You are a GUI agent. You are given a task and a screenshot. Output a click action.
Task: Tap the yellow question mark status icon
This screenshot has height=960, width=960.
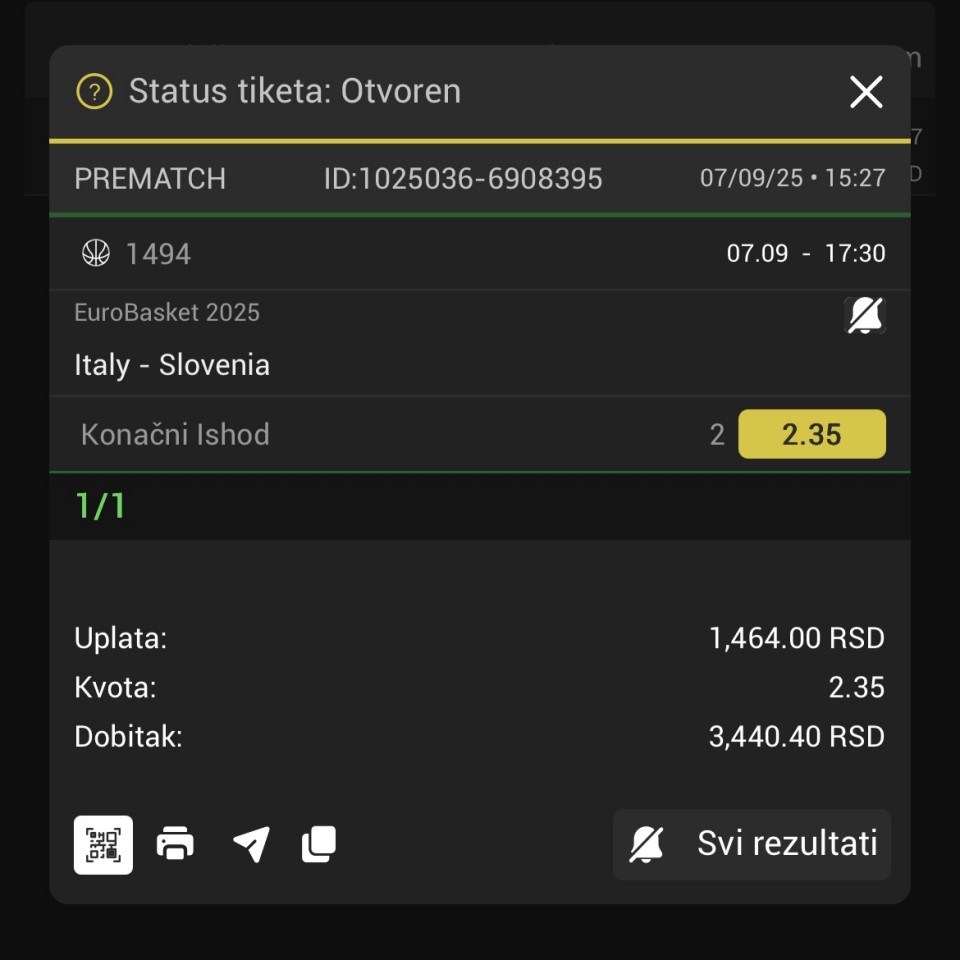94,92
